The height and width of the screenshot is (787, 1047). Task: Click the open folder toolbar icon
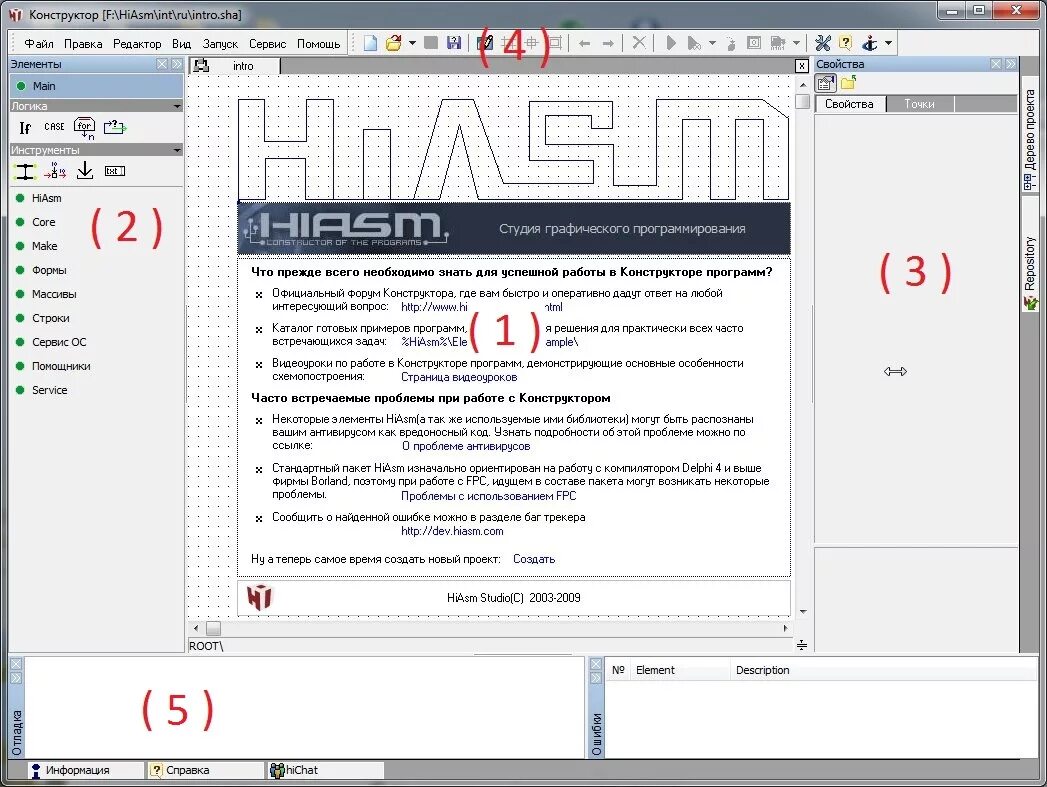coord(394,43)
